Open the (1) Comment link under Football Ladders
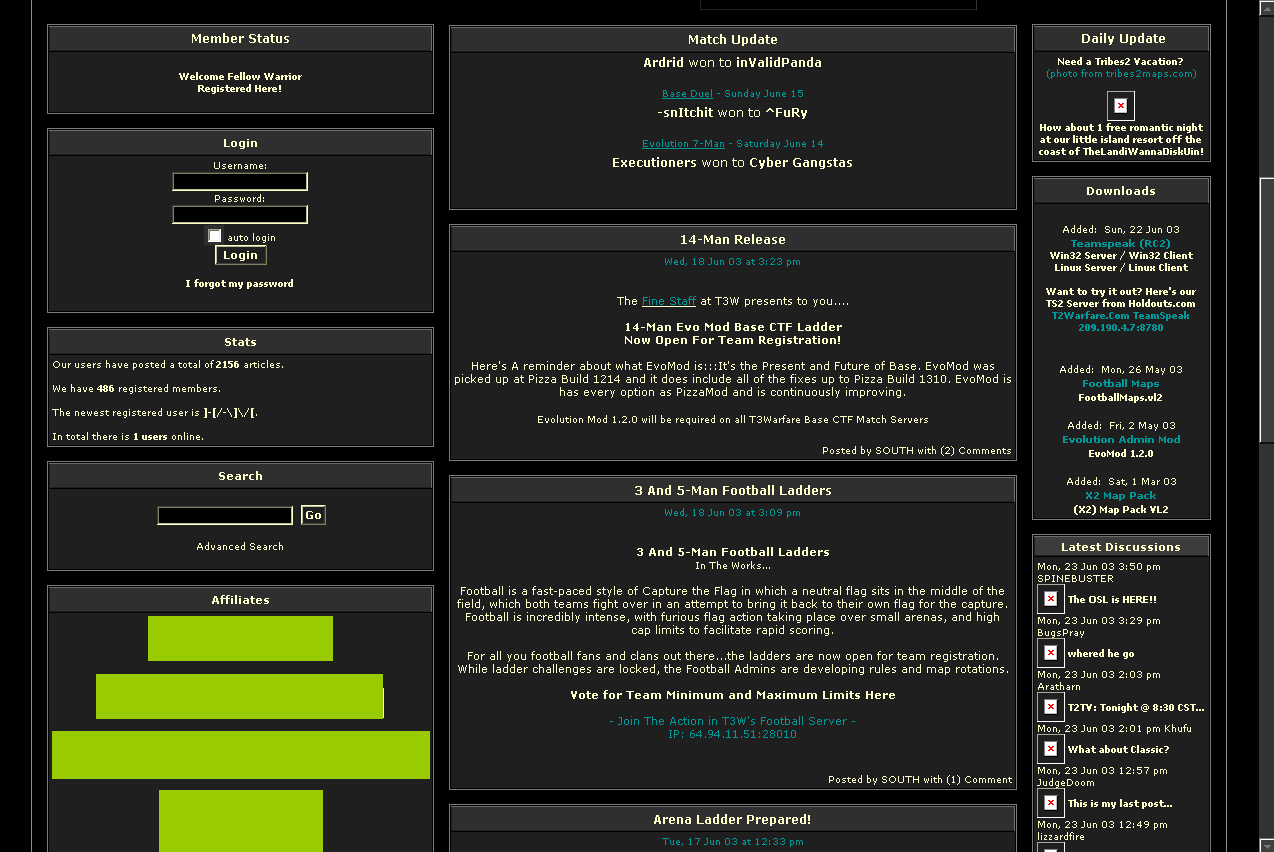Image resolution: width=1274 pixels, height=852 pixels. 979,780
